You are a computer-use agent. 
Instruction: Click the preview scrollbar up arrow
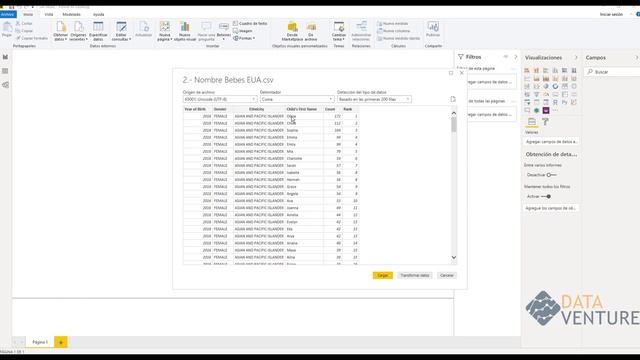454,113
